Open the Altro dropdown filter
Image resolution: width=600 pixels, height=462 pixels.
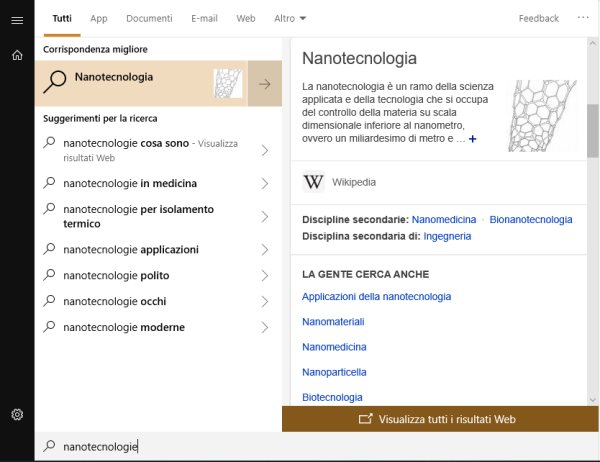tap(290, 18)
